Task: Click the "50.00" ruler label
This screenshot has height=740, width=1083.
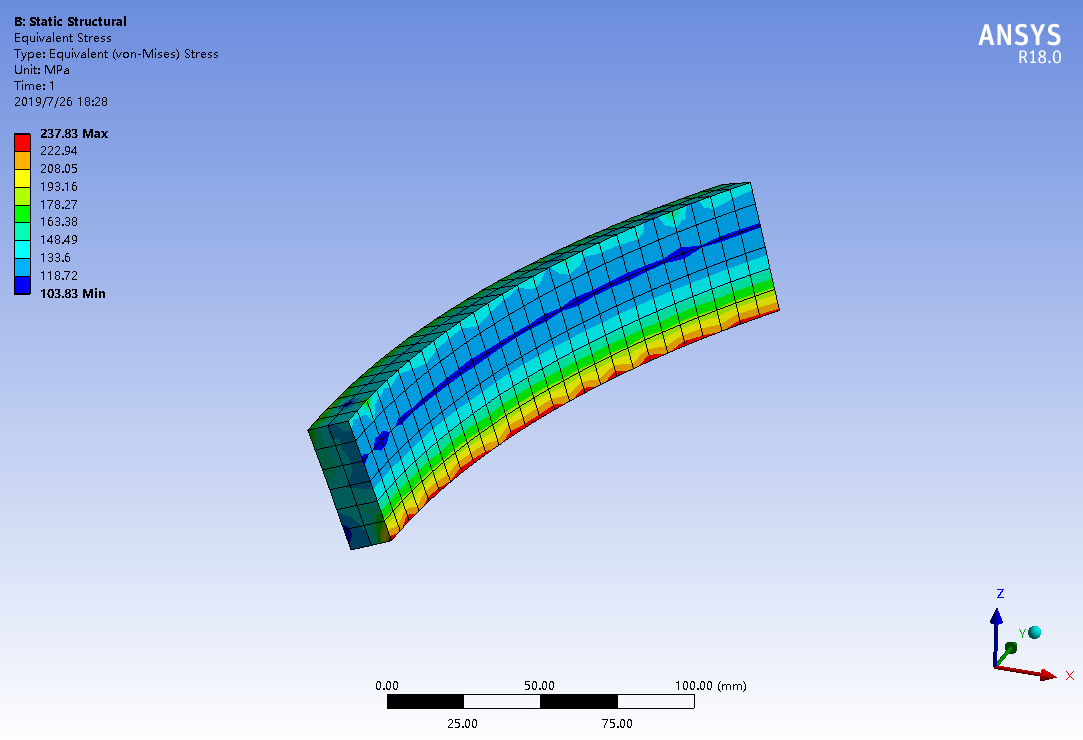Action: click(539, 685)
